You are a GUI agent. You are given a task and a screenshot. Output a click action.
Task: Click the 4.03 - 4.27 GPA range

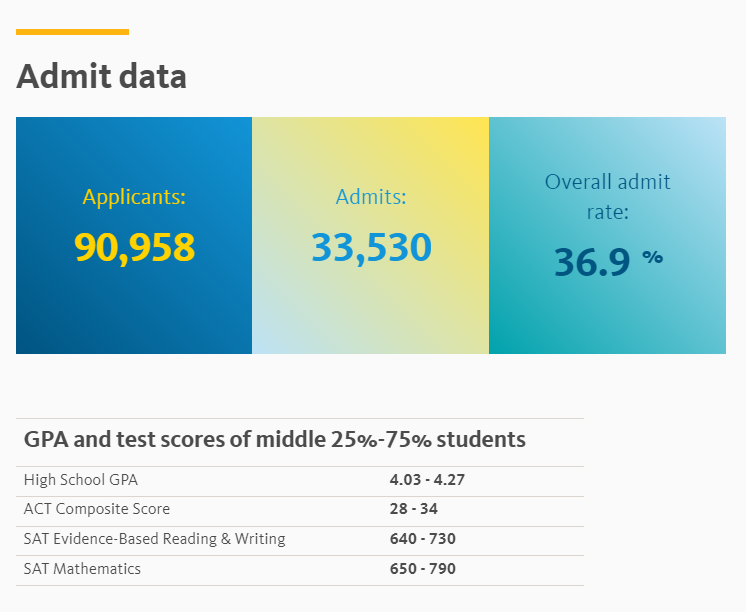427,480
